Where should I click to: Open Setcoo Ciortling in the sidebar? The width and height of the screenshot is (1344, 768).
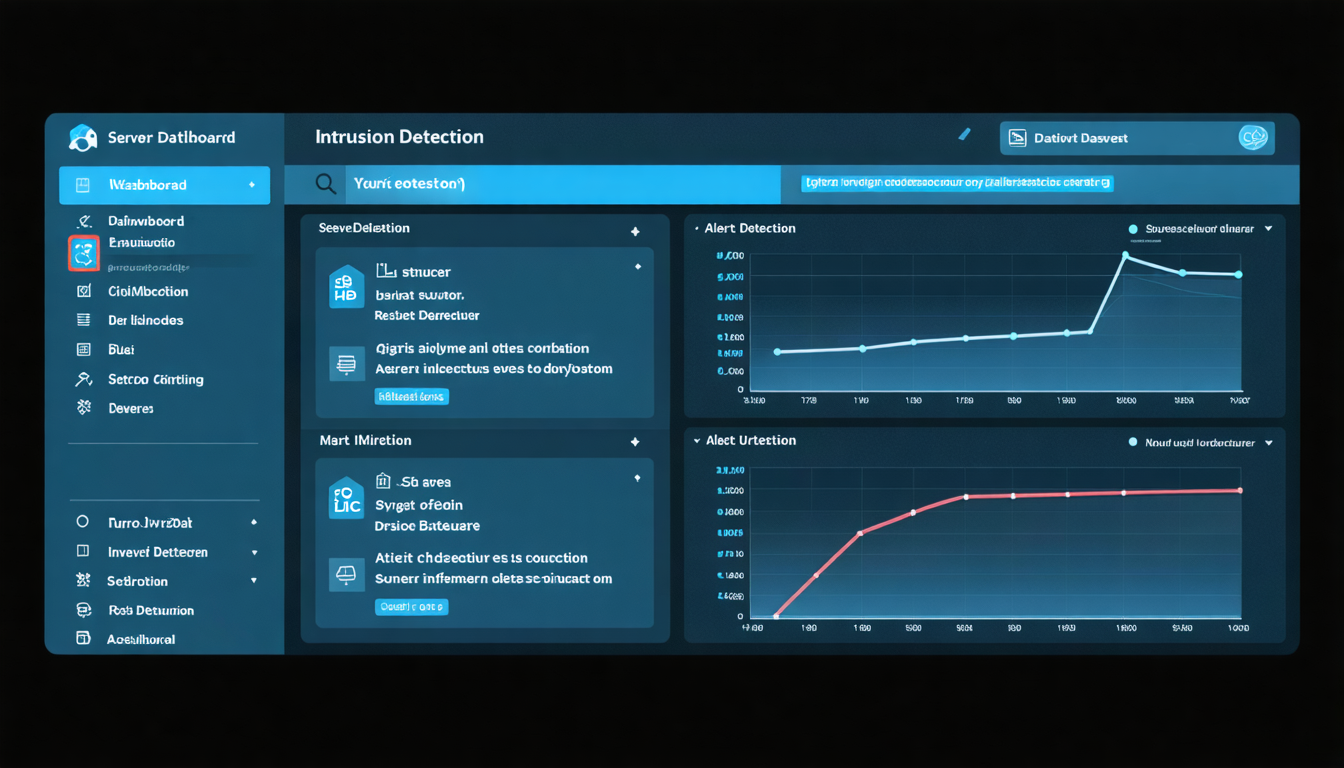[156, 379]
